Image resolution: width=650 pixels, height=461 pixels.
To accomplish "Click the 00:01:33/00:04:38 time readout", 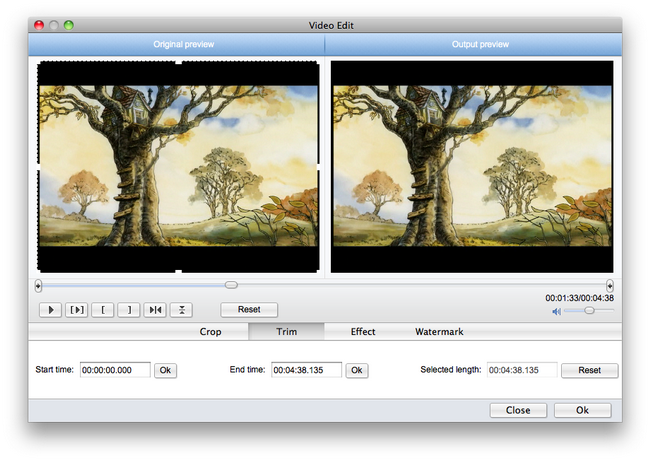I will click(579, 298).
